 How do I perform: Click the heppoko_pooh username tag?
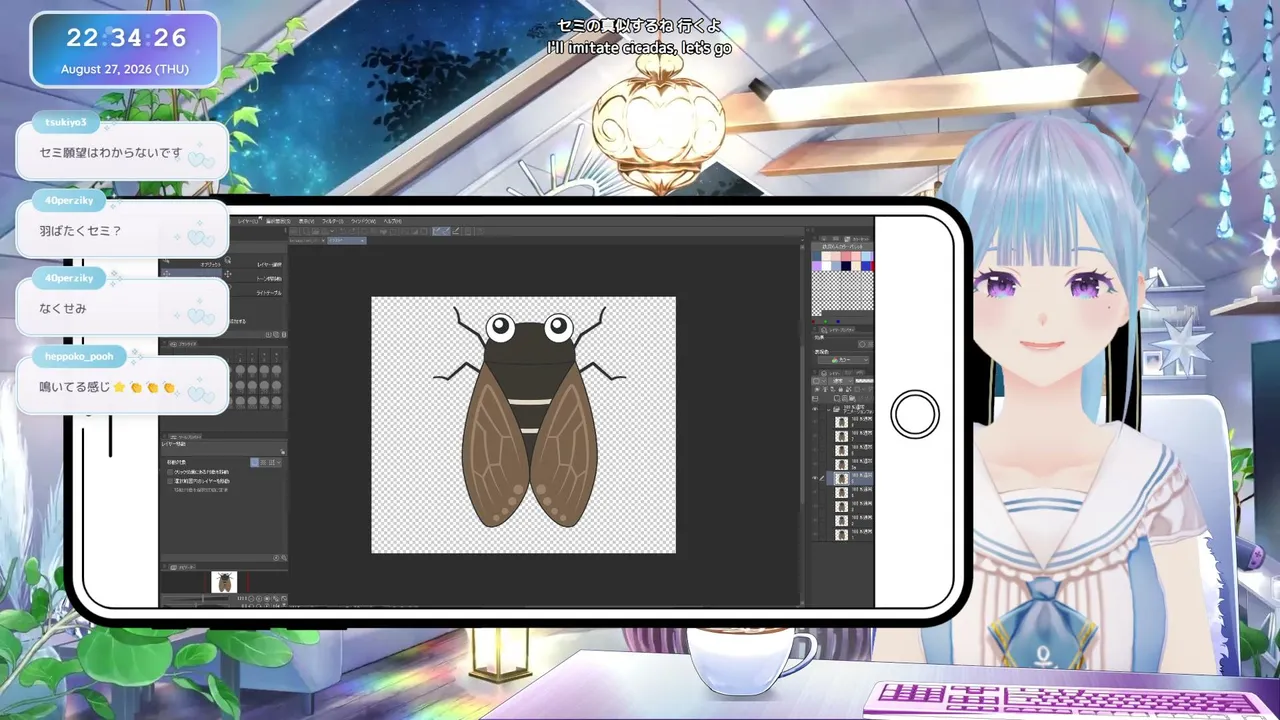[x=79, y=356]
